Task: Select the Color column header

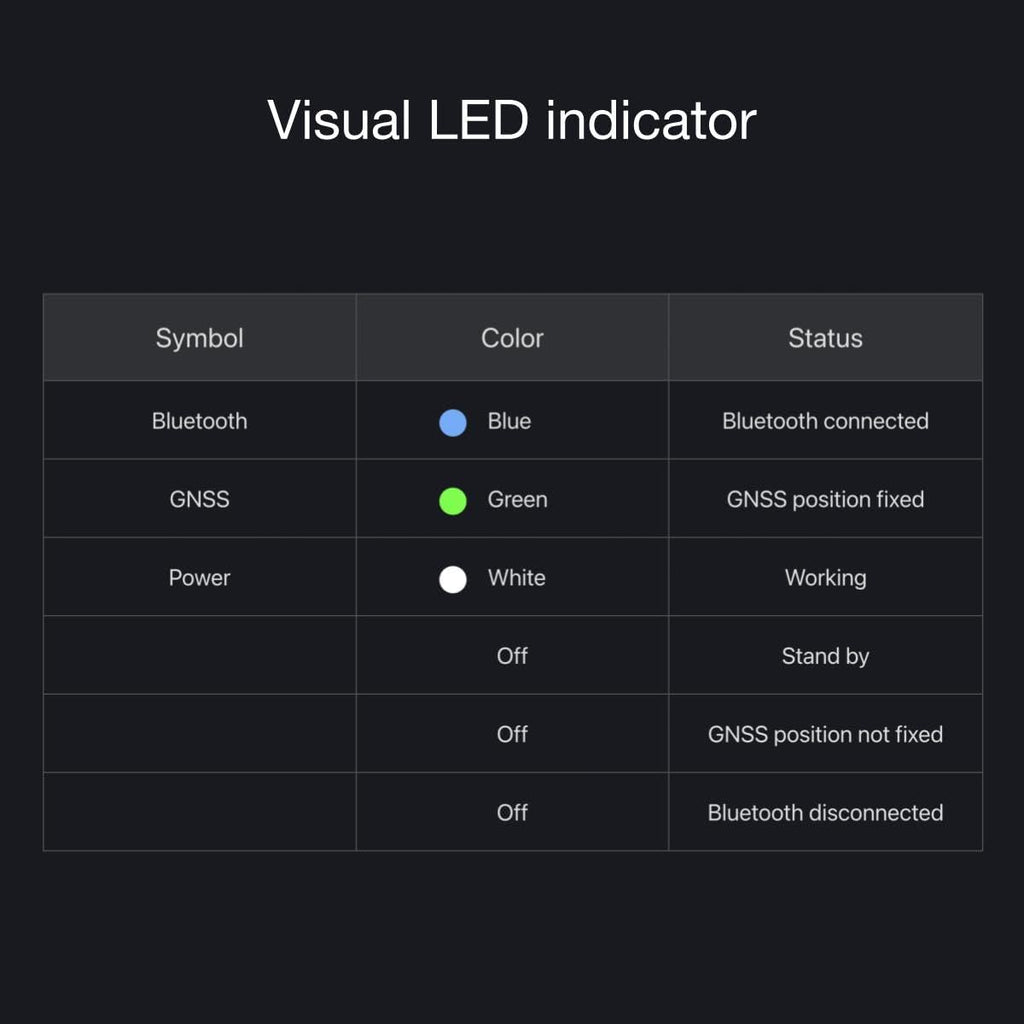Action: click(x=512, y=338)
